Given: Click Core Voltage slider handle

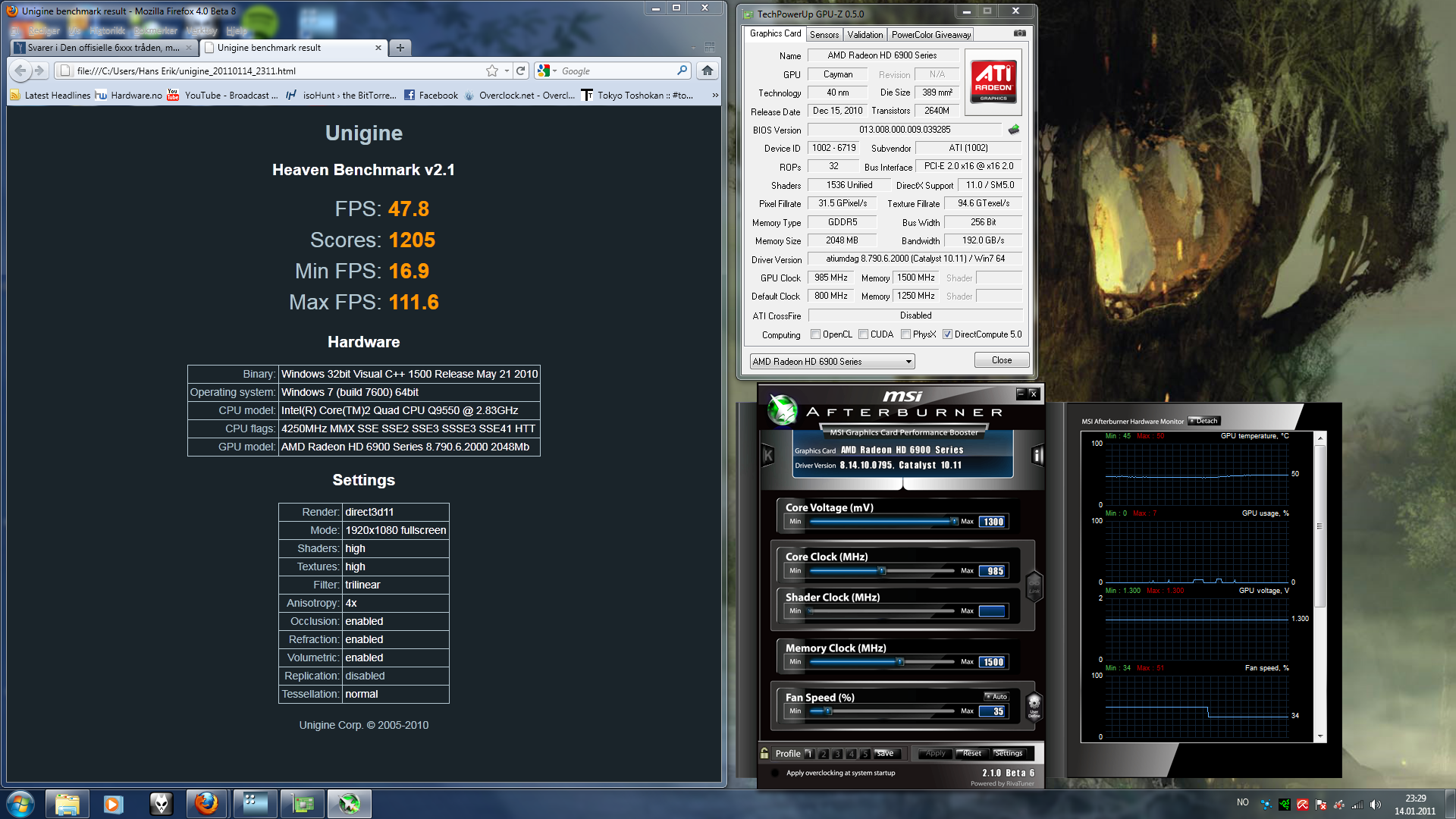Looking at the screenshot, I should point(953,521).
